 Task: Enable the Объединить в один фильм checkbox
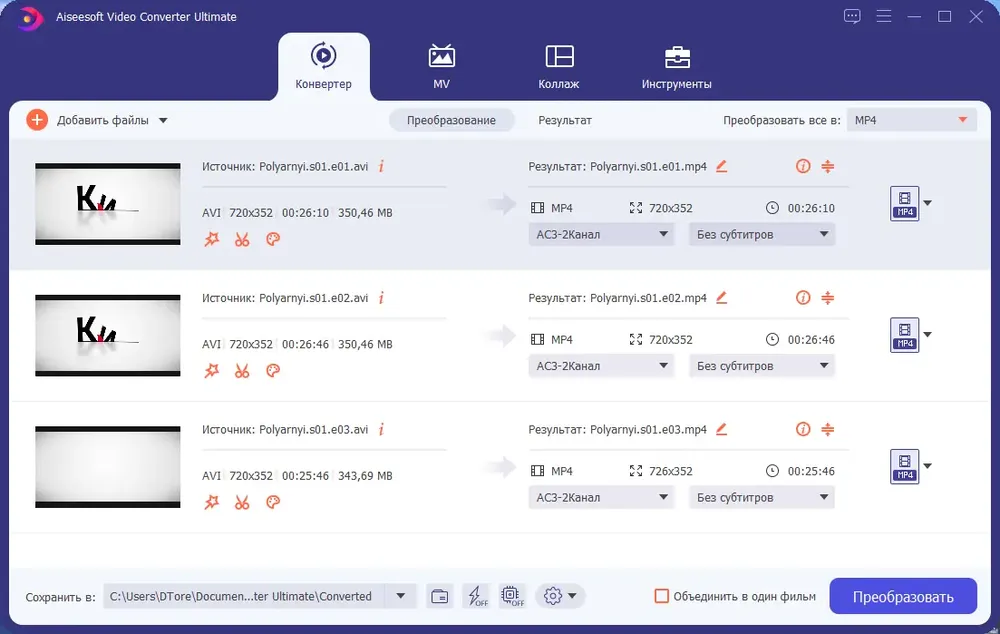[x=661, y=596]
